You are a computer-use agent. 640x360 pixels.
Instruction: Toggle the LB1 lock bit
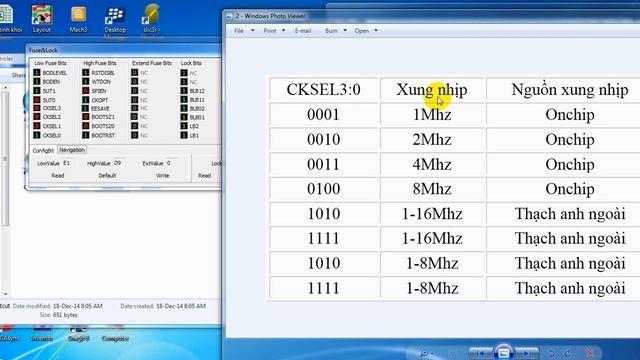pyautogui.click(x=184, y=135)
